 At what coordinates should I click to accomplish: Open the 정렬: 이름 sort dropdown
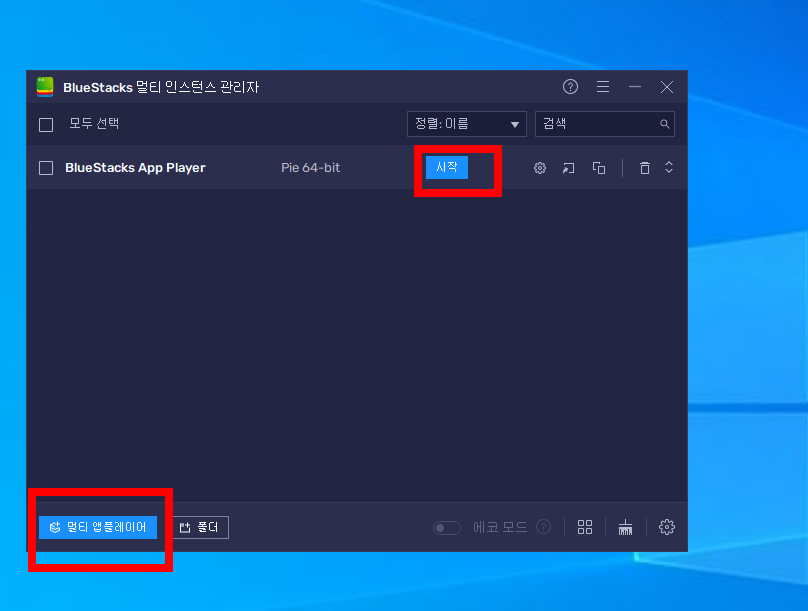click(466, 124)
